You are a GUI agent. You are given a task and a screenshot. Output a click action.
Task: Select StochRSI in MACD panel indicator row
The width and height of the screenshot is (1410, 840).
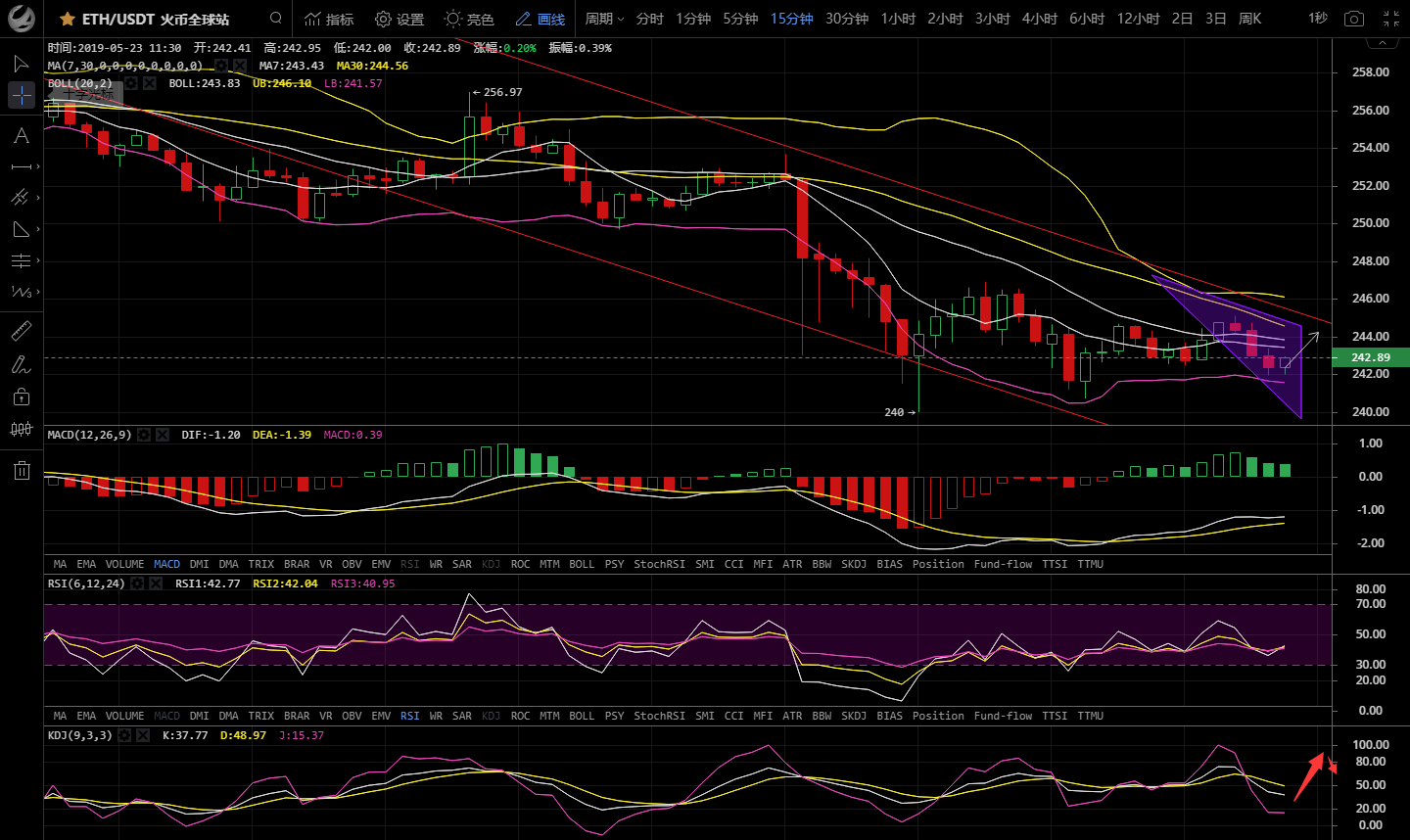tap(659, 564)
